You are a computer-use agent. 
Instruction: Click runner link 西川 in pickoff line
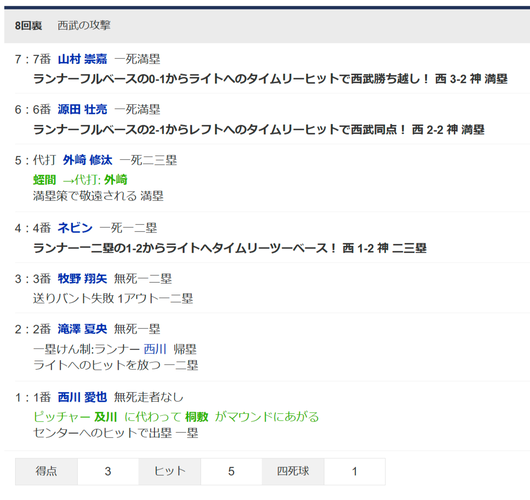tap(155, 349)
